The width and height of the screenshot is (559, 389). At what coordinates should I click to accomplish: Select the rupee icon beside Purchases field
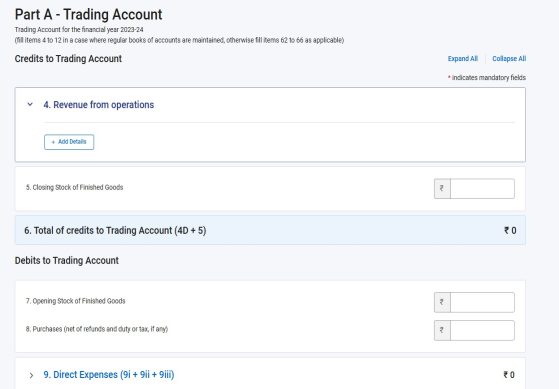[442, 331]
